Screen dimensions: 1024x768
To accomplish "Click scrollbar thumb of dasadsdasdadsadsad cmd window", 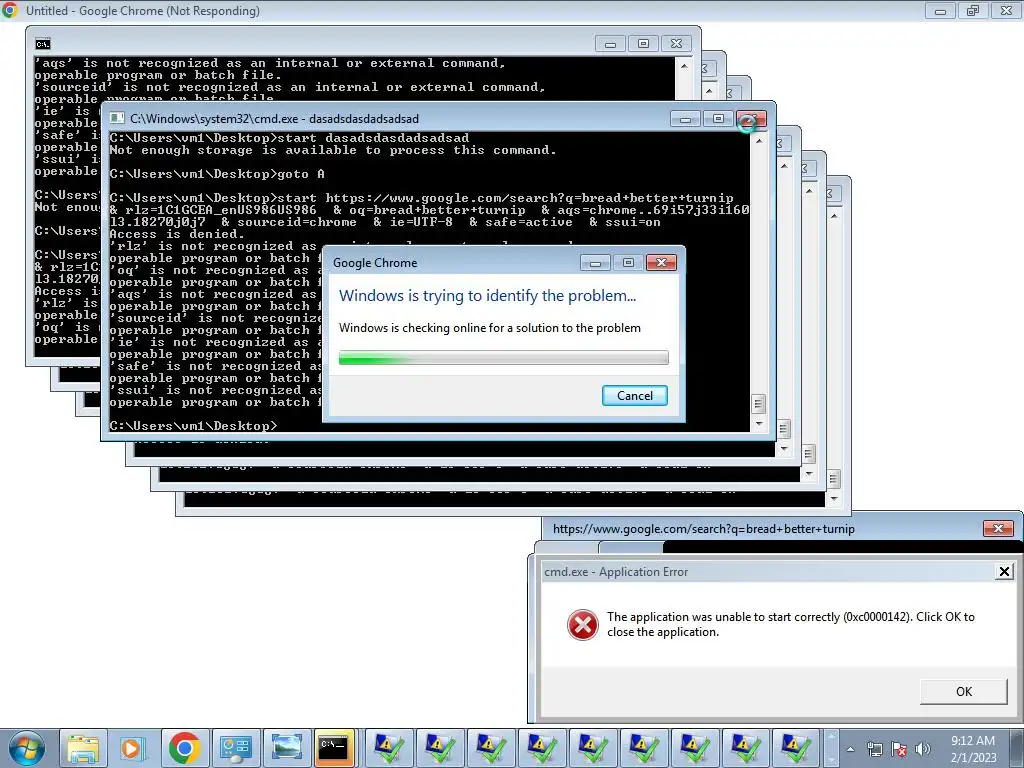I will tap(758, 404).
